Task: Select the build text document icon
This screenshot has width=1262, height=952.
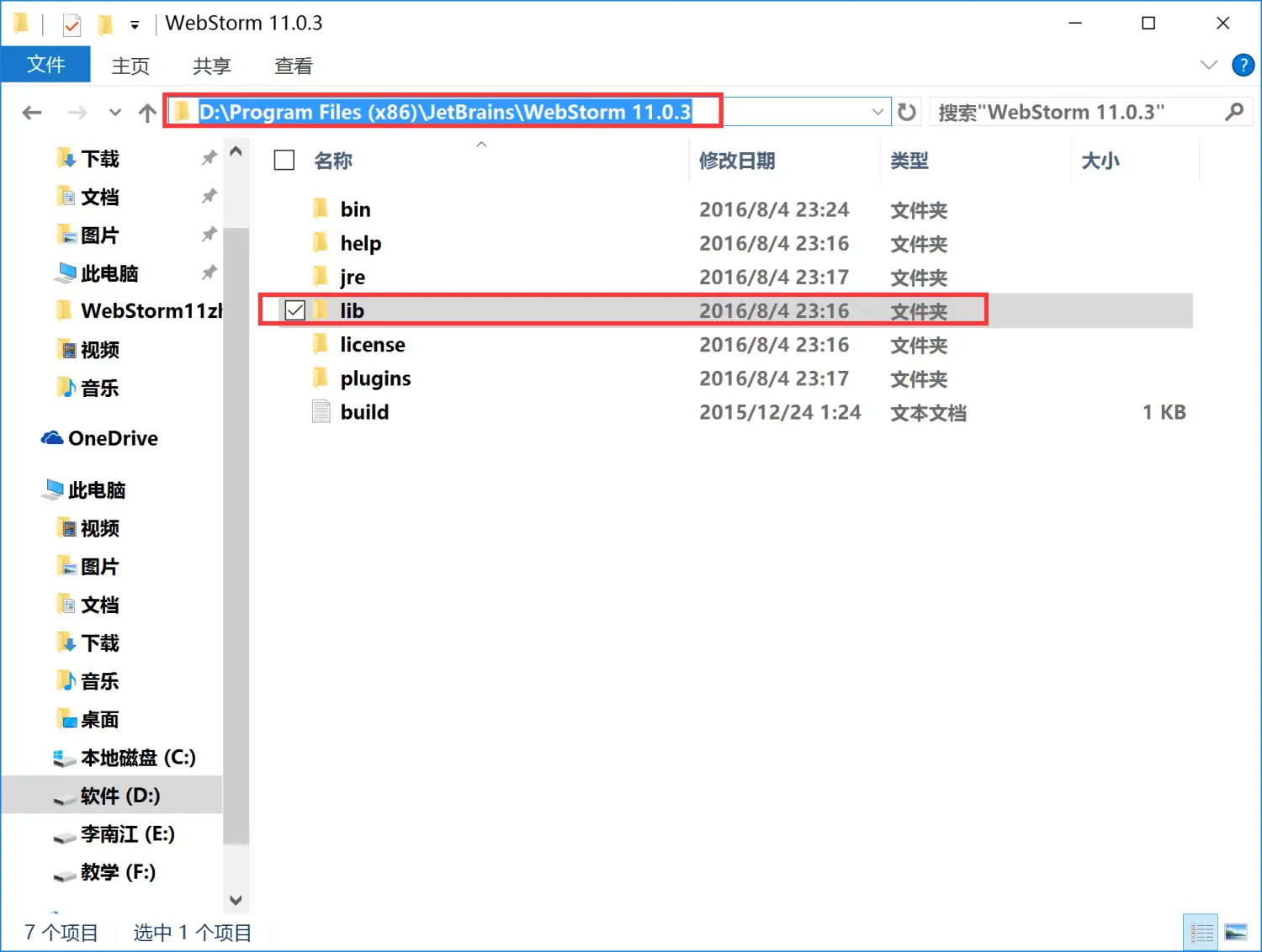Action: (321, 411)
